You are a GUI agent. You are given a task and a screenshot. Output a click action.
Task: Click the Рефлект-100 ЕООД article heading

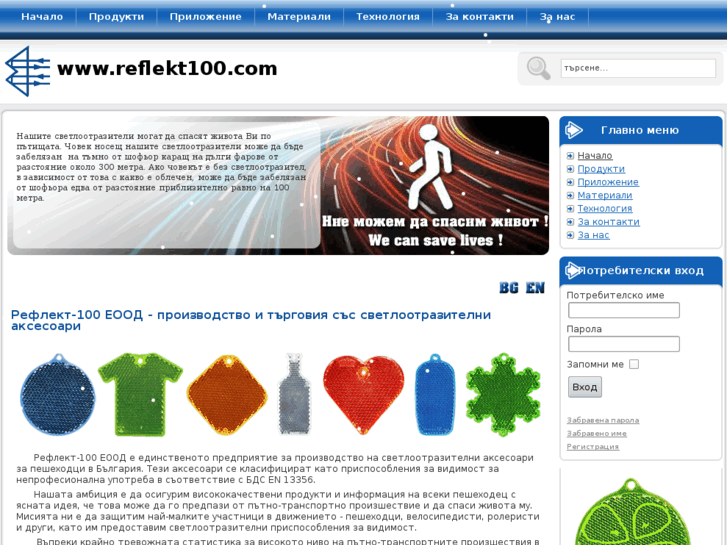point(250,321)
